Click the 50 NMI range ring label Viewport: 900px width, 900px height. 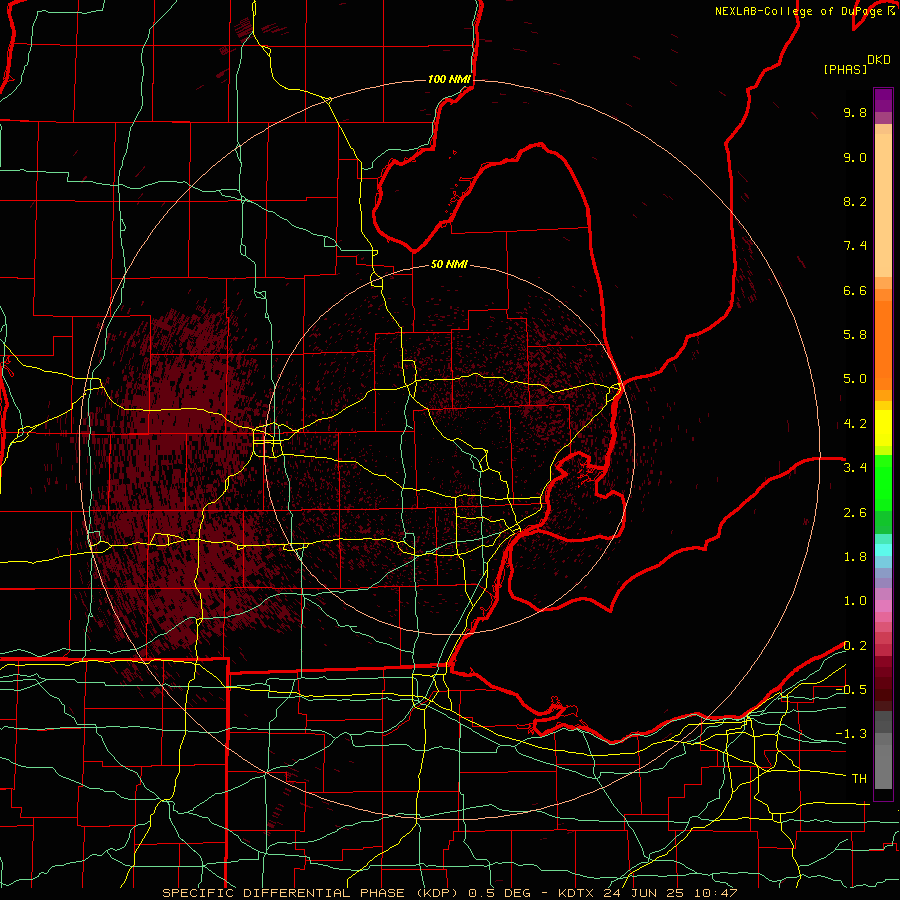point(449,264)
